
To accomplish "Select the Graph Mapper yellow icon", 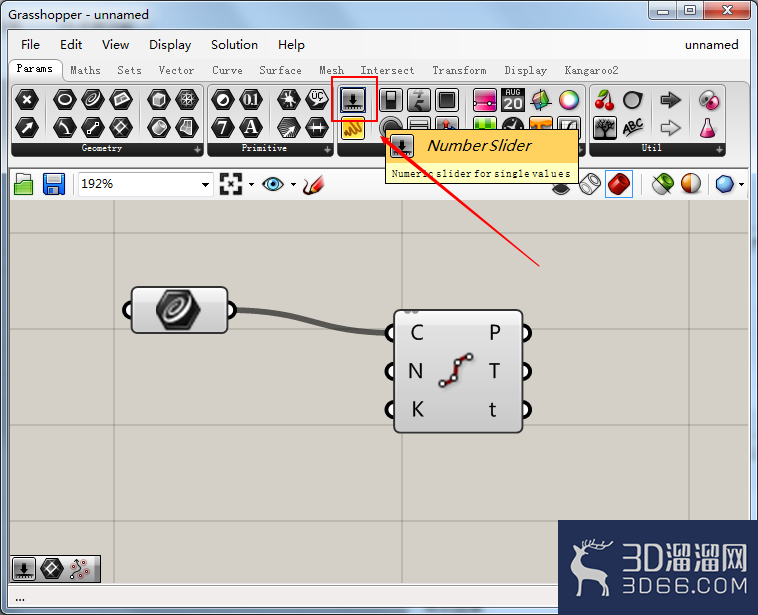I will pyautogui.click(x=353, y=128).
